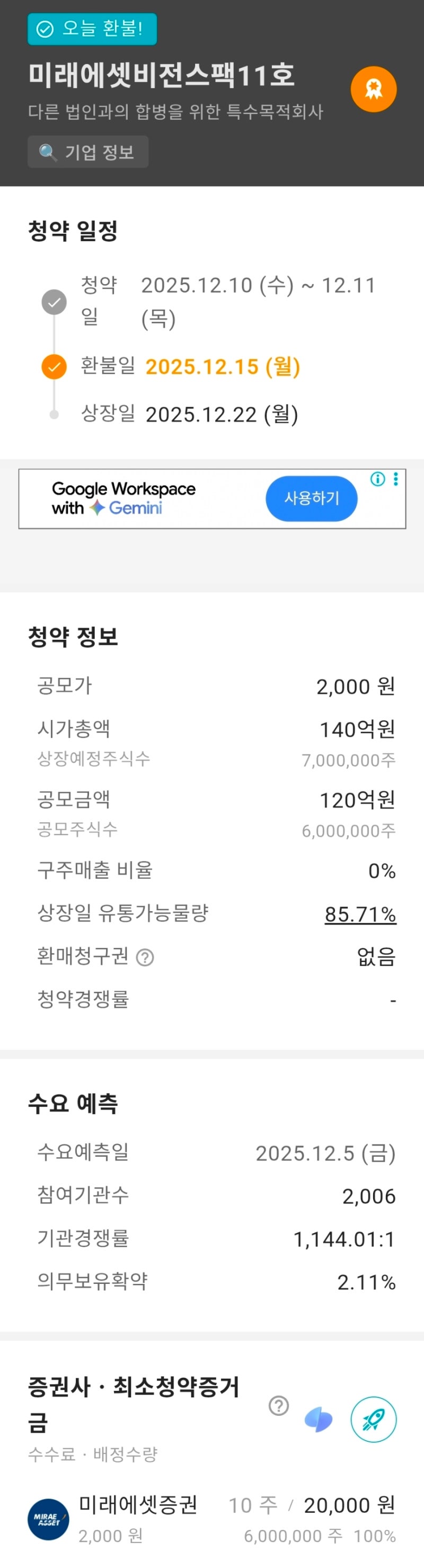424x1568 pixels.
Task: Open the 85.71% 유통가능물량 link
Action: 360,914
